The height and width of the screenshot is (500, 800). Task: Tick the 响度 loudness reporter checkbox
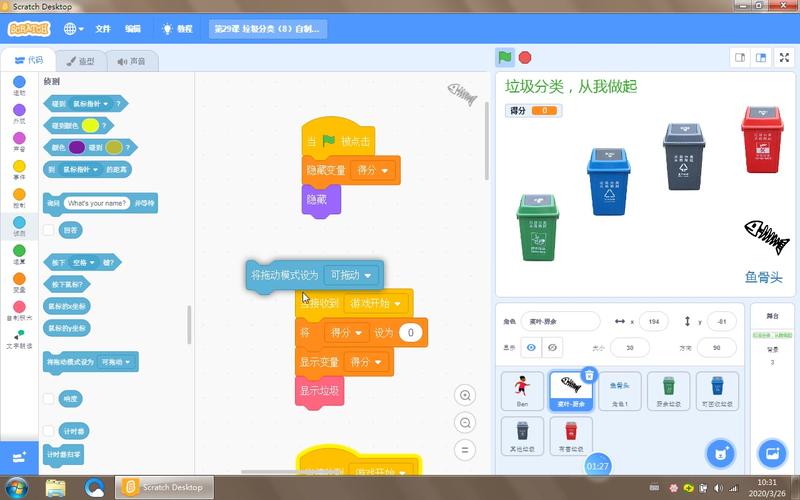click(48, 398)
